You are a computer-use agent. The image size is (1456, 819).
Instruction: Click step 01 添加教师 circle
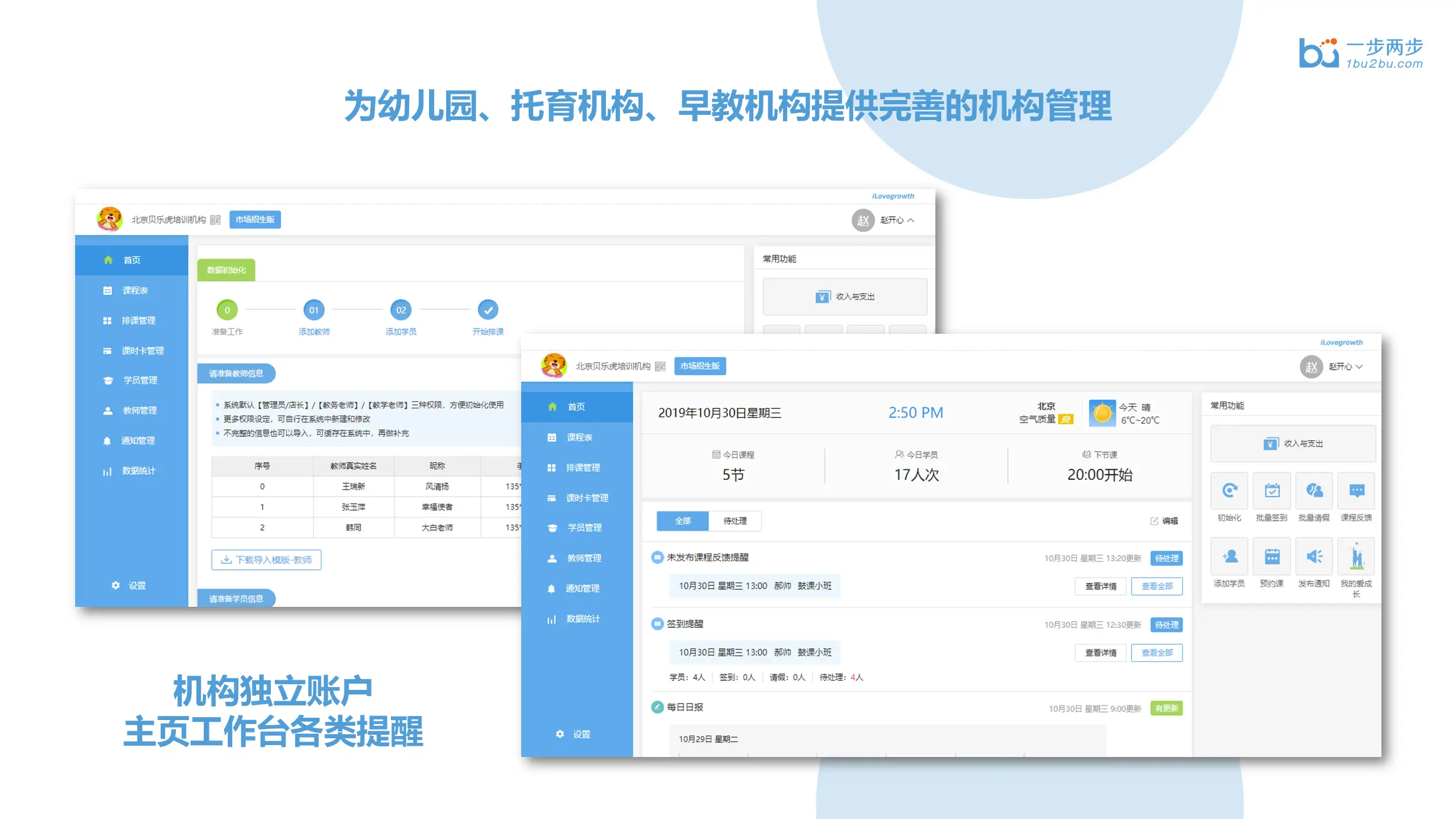pyautogui.click(x=314, y=310)
